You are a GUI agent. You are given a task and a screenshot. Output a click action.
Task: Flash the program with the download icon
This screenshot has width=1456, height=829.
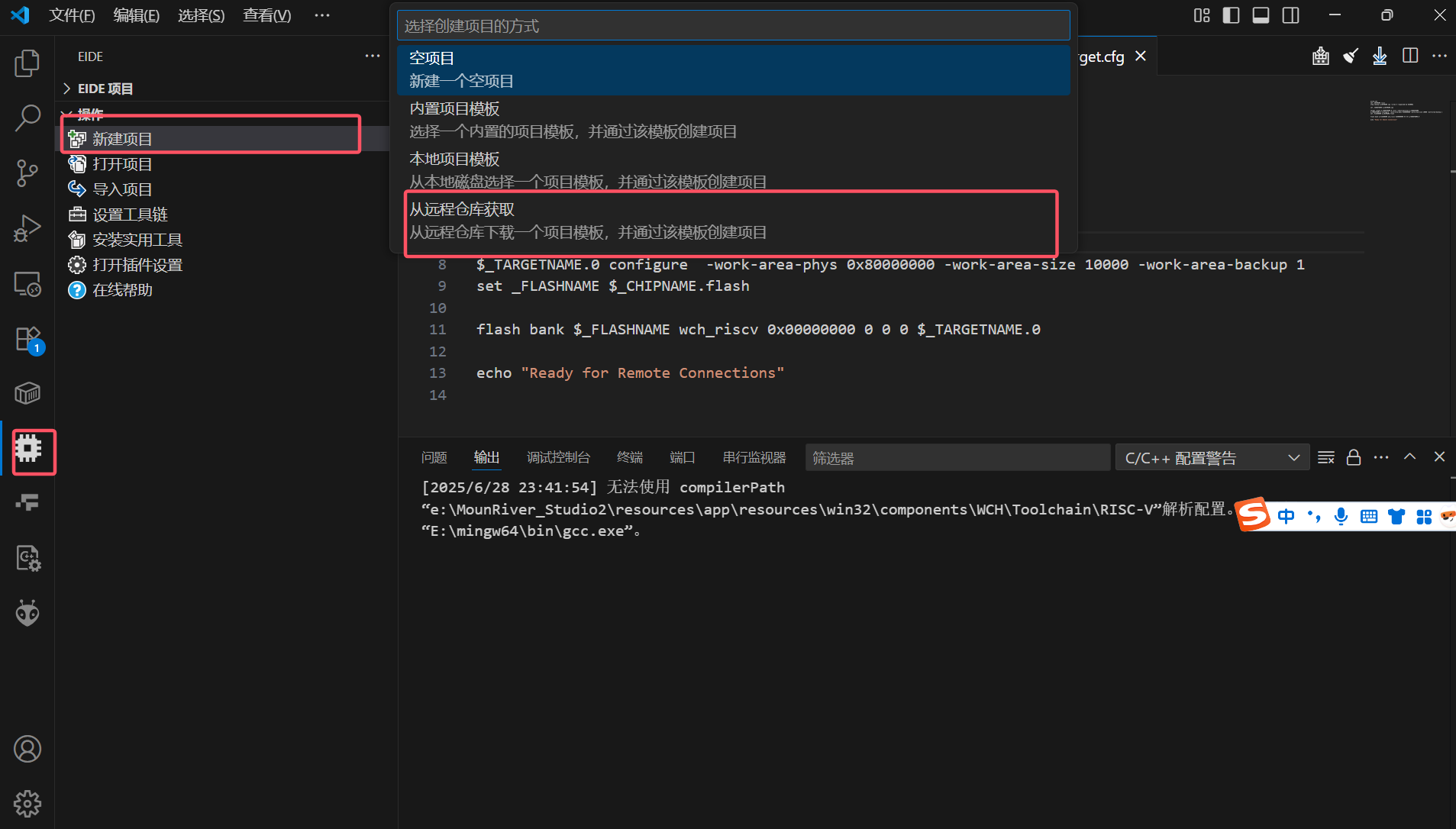1379,56
